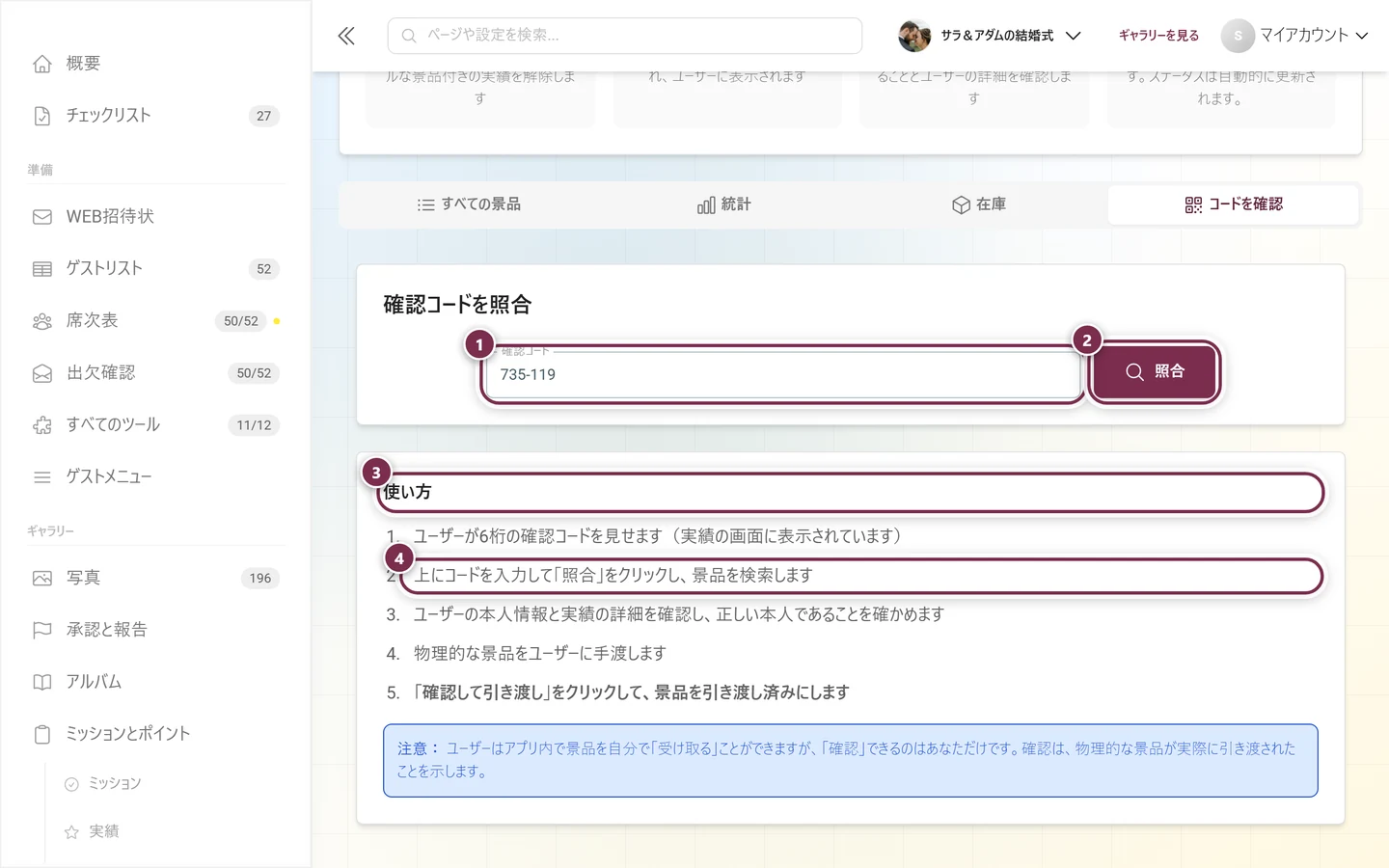Image resolution: width=1389 pixels, height=868 pixels.
Task: Click the 注意 note box
Action: pos(850,761)
